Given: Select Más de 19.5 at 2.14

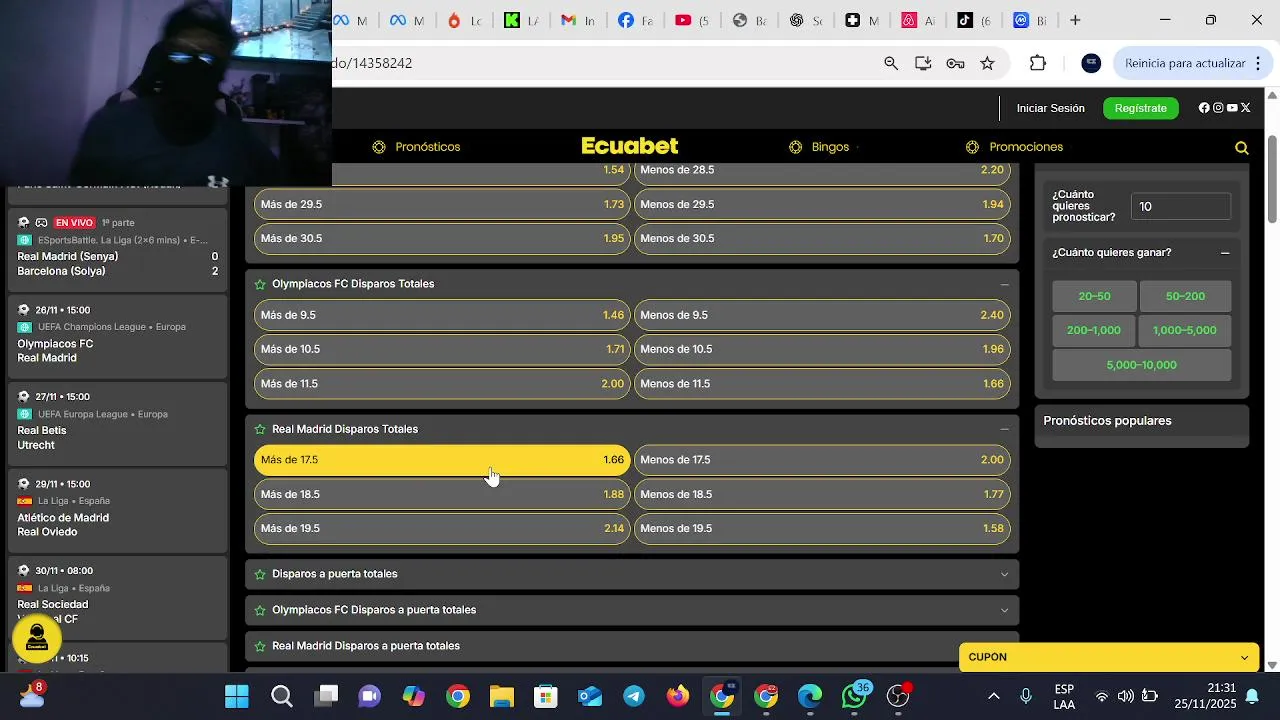Looking at the screenshot, I should click(x=442, y=528).
